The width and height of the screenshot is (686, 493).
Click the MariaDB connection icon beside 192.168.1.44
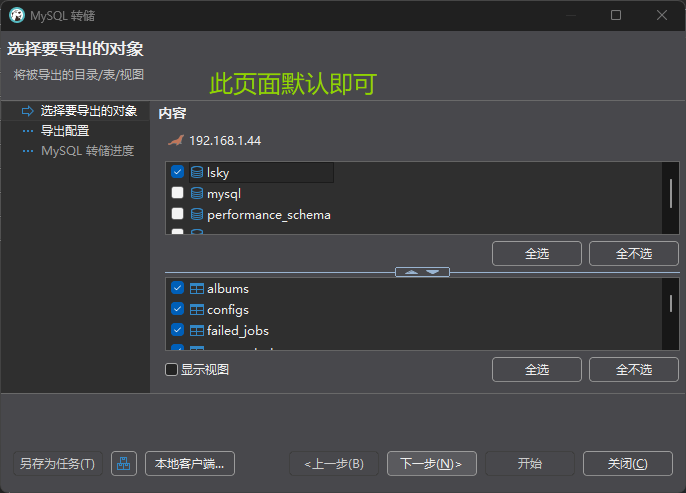pyautogui.click(x=176, y=140)
